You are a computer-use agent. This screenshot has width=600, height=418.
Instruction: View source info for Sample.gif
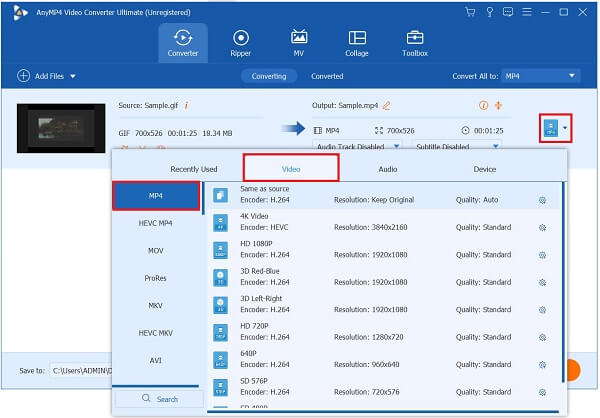(186, 105)
